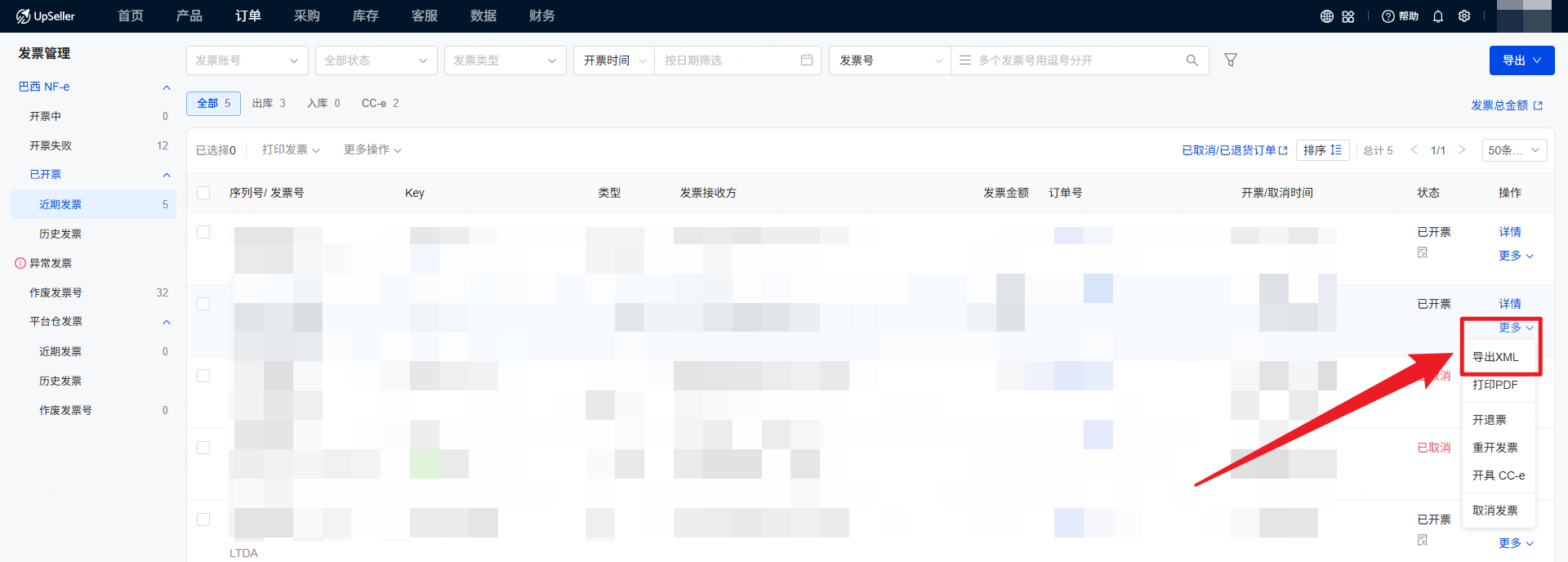This screenshot has width=1568, height=562.
Task: Open notifications bell icon
Action: [1438, 16]
